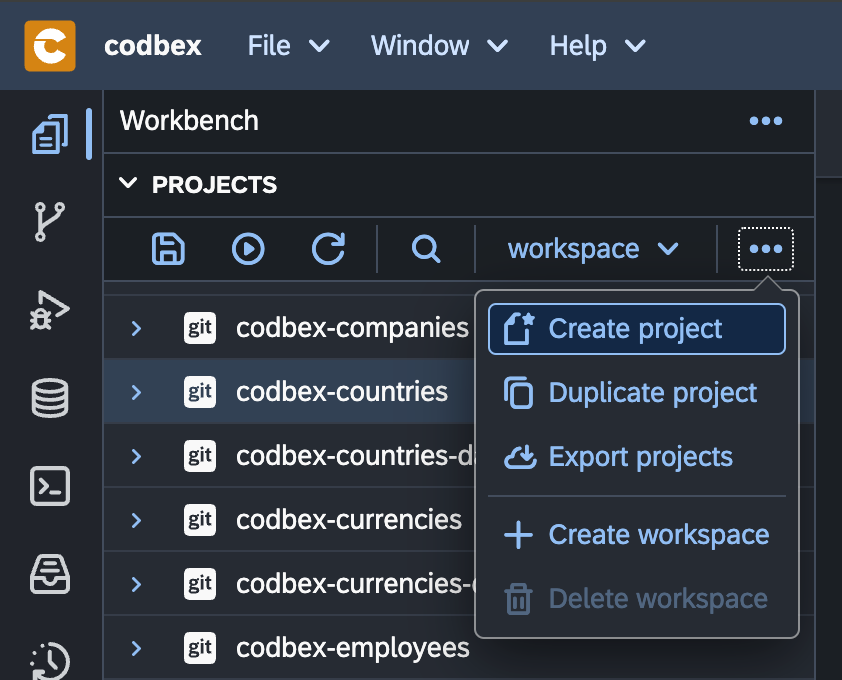Open the inbox tray sidebar icon

point(50,574)
